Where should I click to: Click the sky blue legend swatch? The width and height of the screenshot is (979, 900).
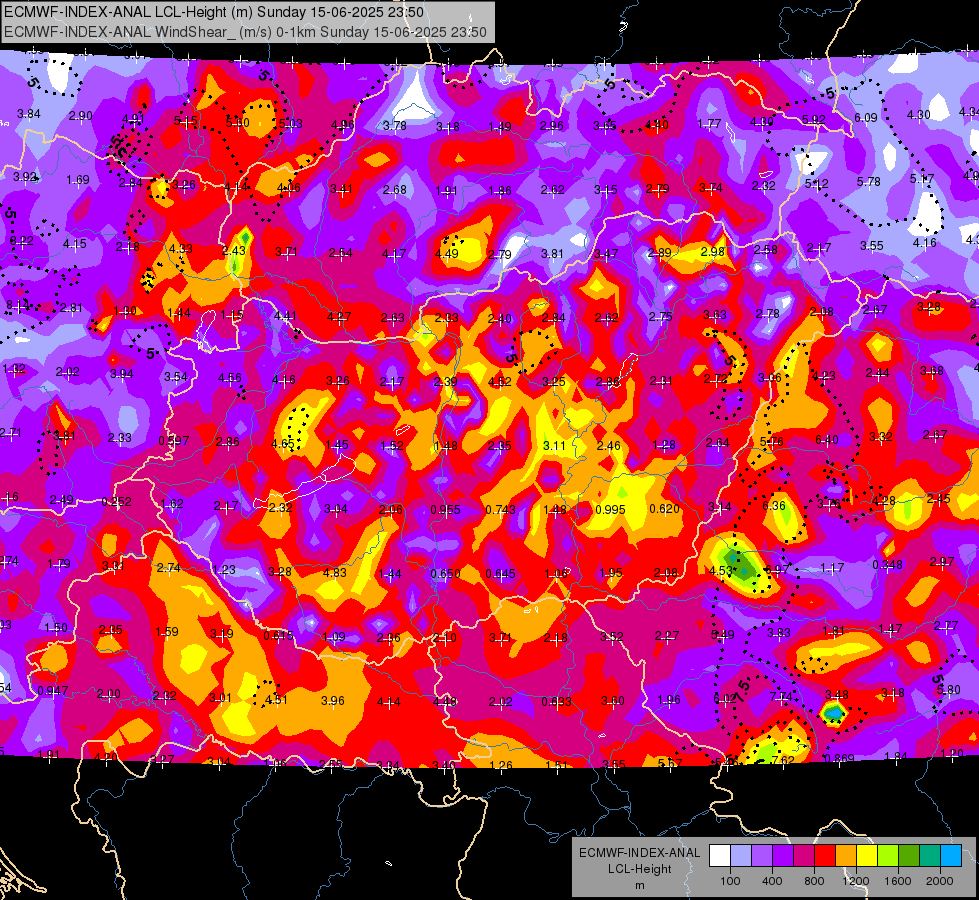click(951, 856)
